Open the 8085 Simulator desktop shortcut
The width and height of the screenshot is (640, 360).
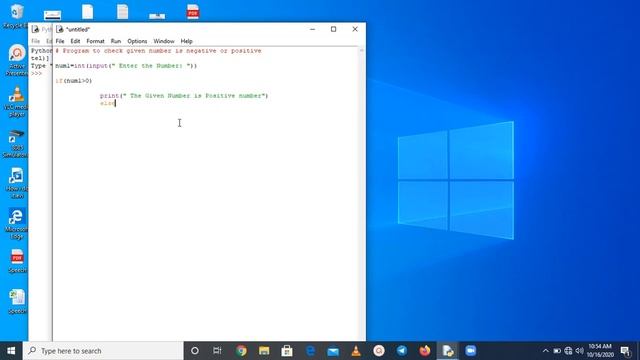[x=16, y=143]
